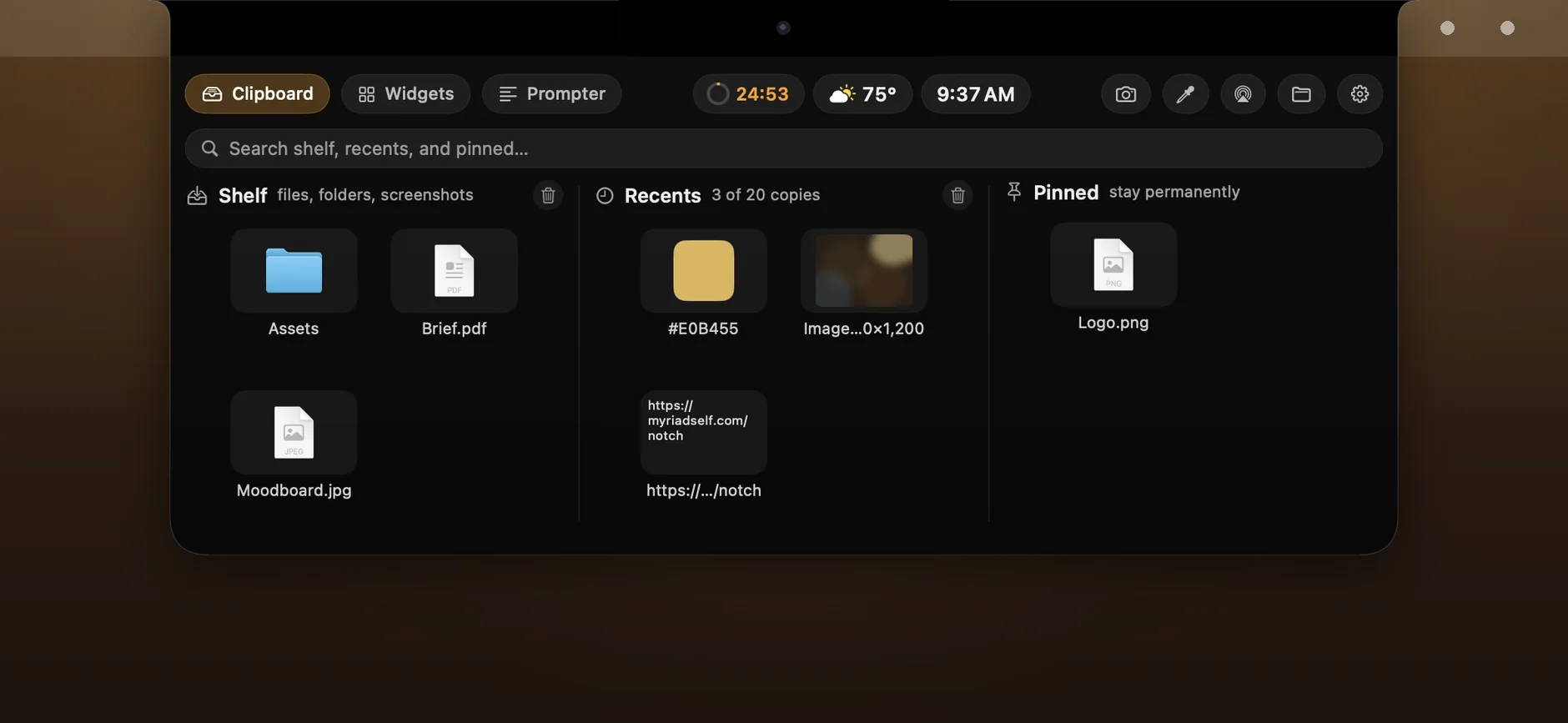Viewport: 1568px width, 723px height.
Task: Click the Recents clock icon
Action: pyautogui.click(x=605, y=195)
